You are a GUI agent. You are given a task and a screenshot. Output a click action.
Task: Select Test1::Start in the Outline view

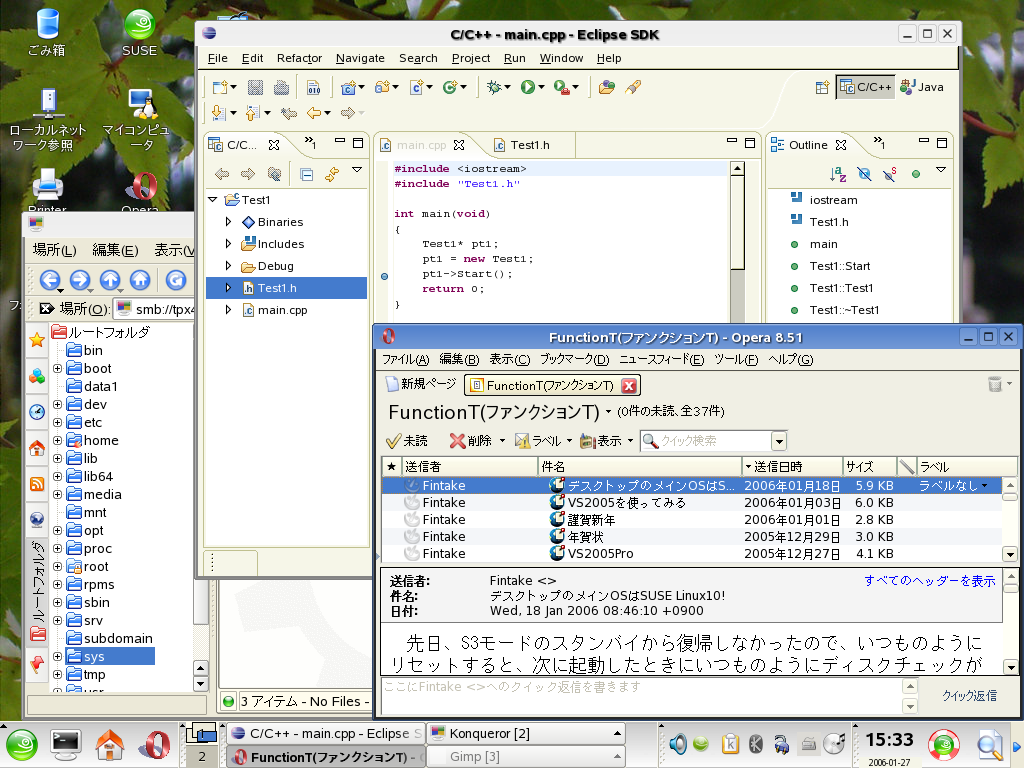pyautogui.click(x=839, y=266)
